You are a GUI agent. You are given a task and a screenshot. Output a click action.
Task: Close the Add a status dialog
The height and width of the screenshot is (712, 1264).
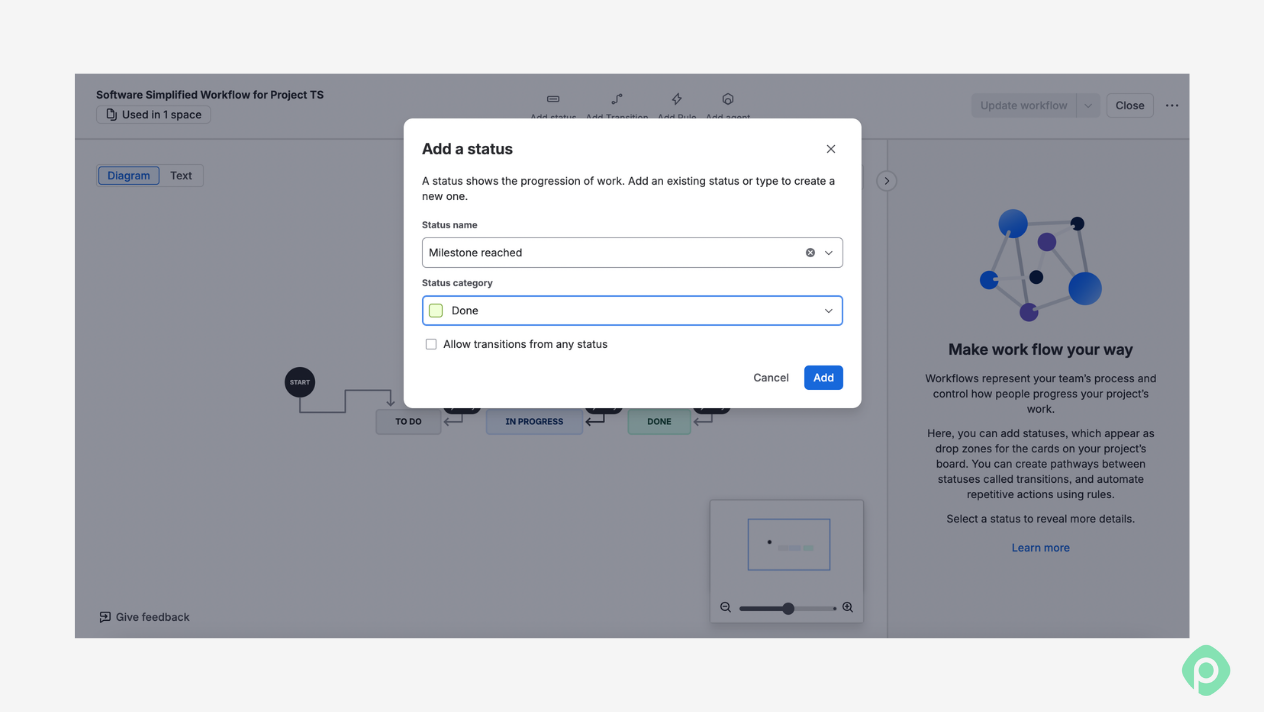[831, 149]
